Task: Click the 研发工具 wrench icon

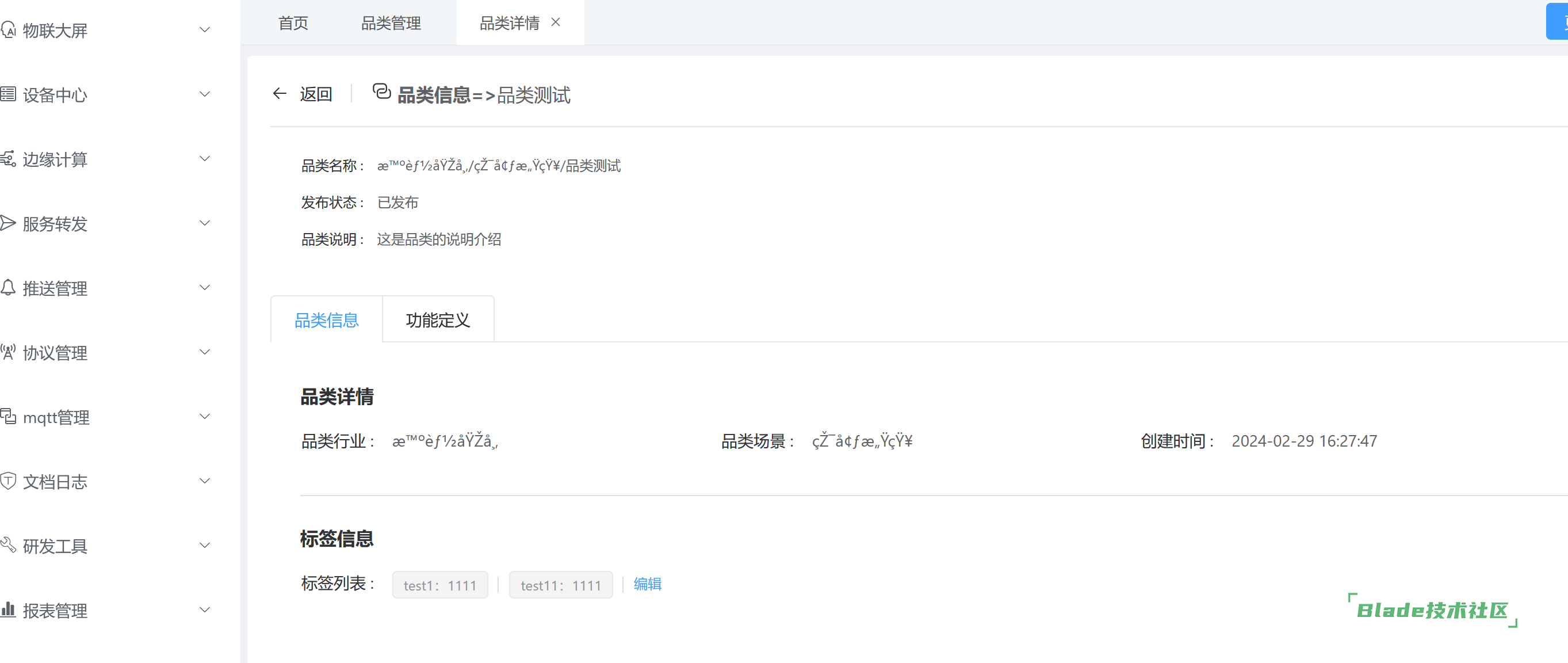Action: (x=8, y=546)
